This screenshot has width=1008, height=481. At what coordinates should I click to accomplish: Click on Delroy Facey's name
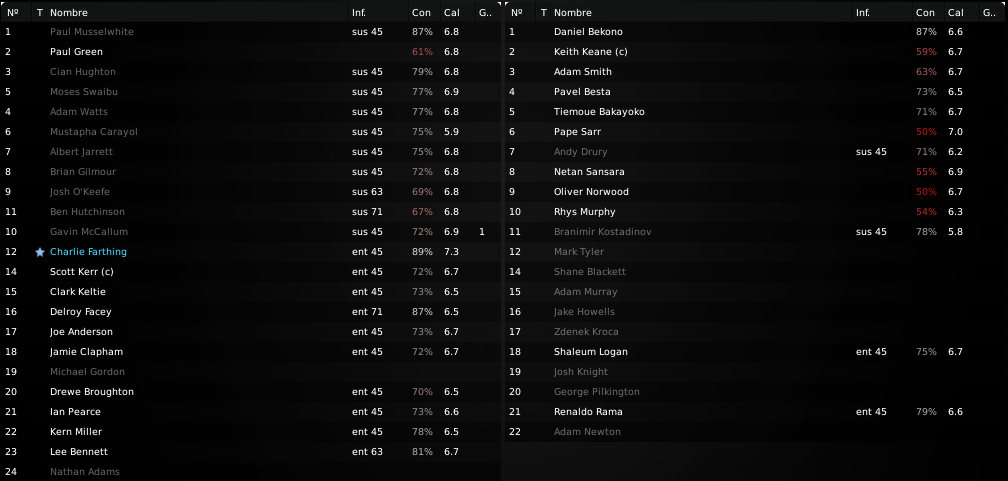coord(80,312)
